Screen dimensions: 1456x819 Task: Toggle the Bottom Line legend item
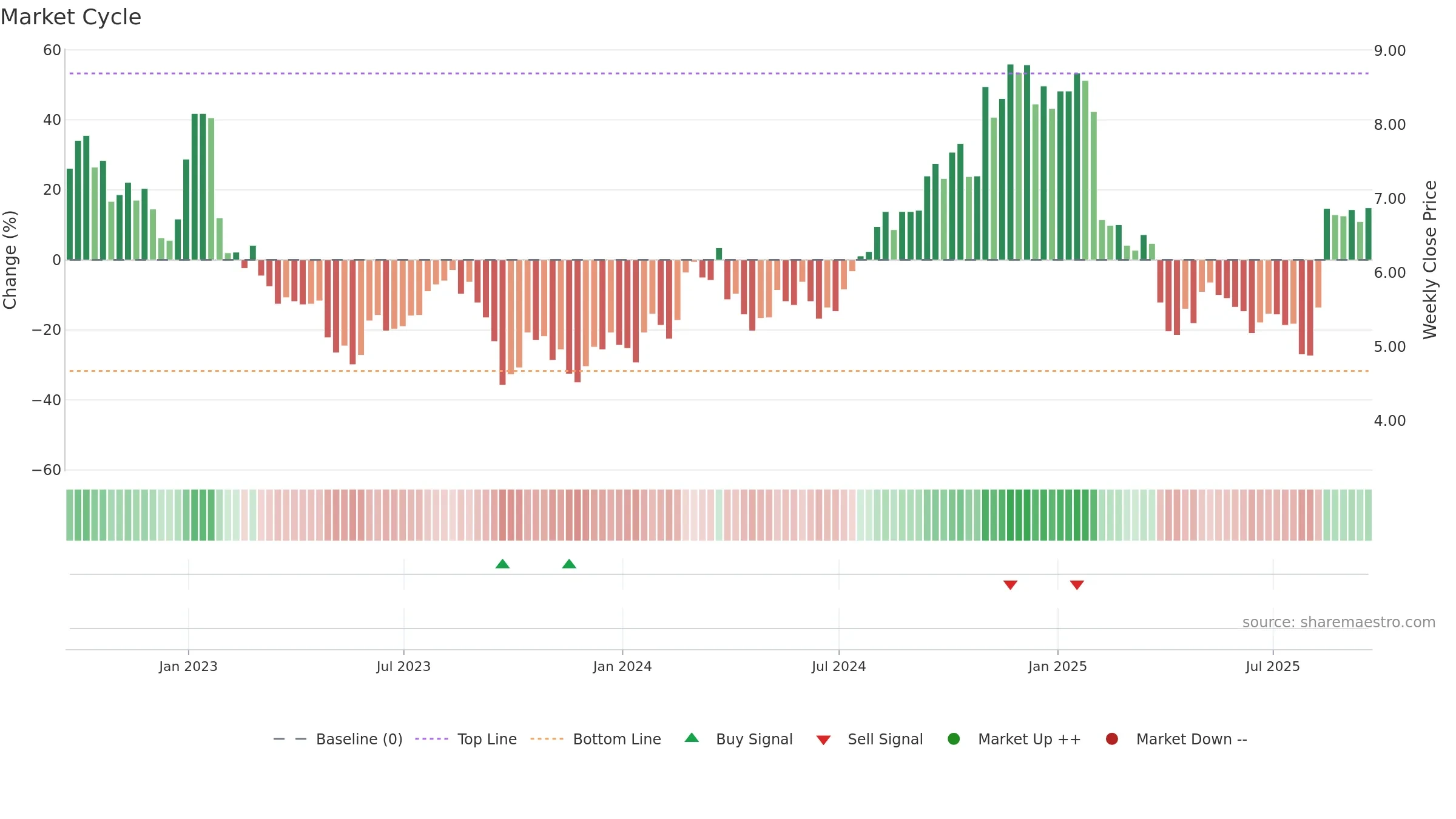tap(596, 739)
